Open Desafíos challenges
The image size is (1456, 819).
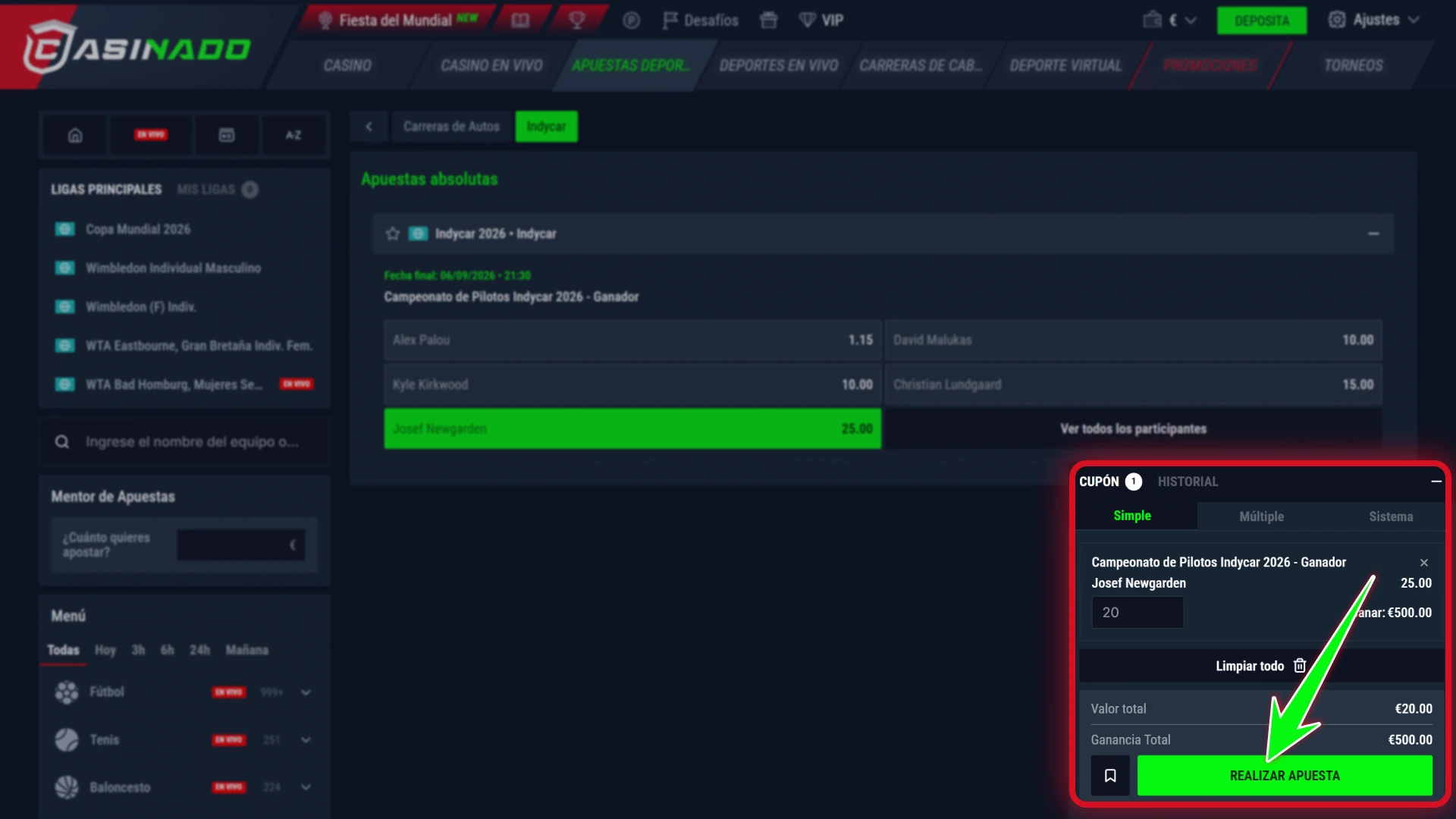700,20
